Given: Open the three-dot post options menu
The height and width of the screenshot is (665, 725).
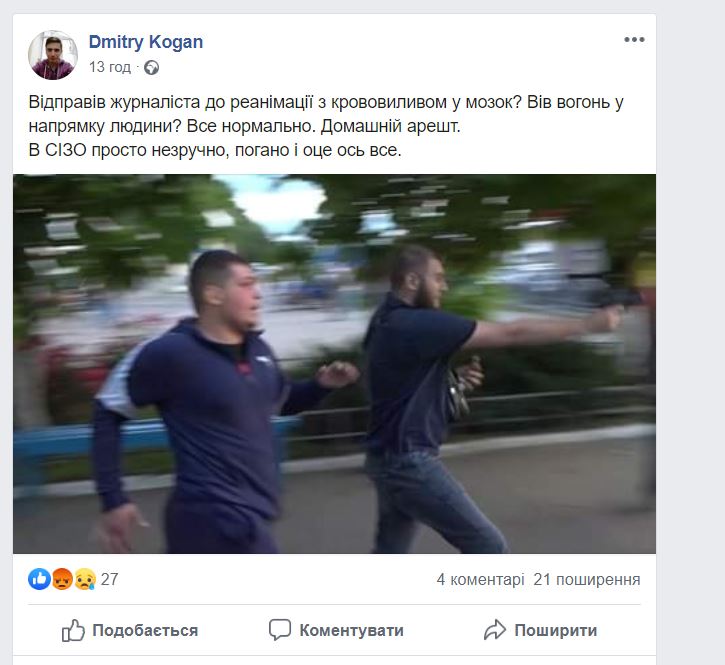Looking at the screenshot, I should click(x=634, y=40).
